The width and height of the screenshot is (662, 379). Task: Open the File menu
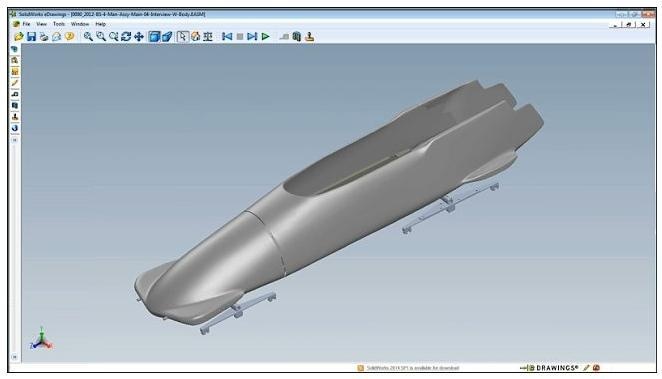point(26,24)
